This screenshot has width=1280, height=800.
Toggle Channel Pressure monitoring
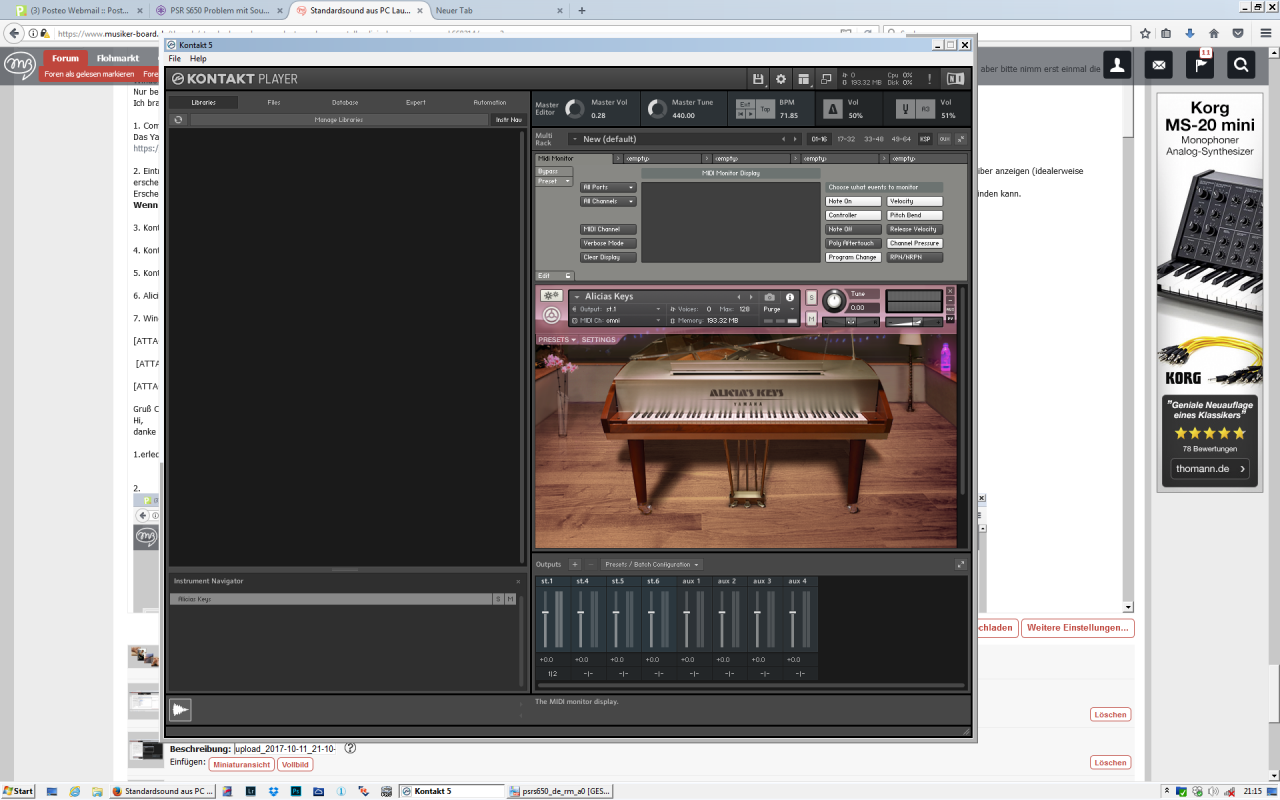(915, 243)
